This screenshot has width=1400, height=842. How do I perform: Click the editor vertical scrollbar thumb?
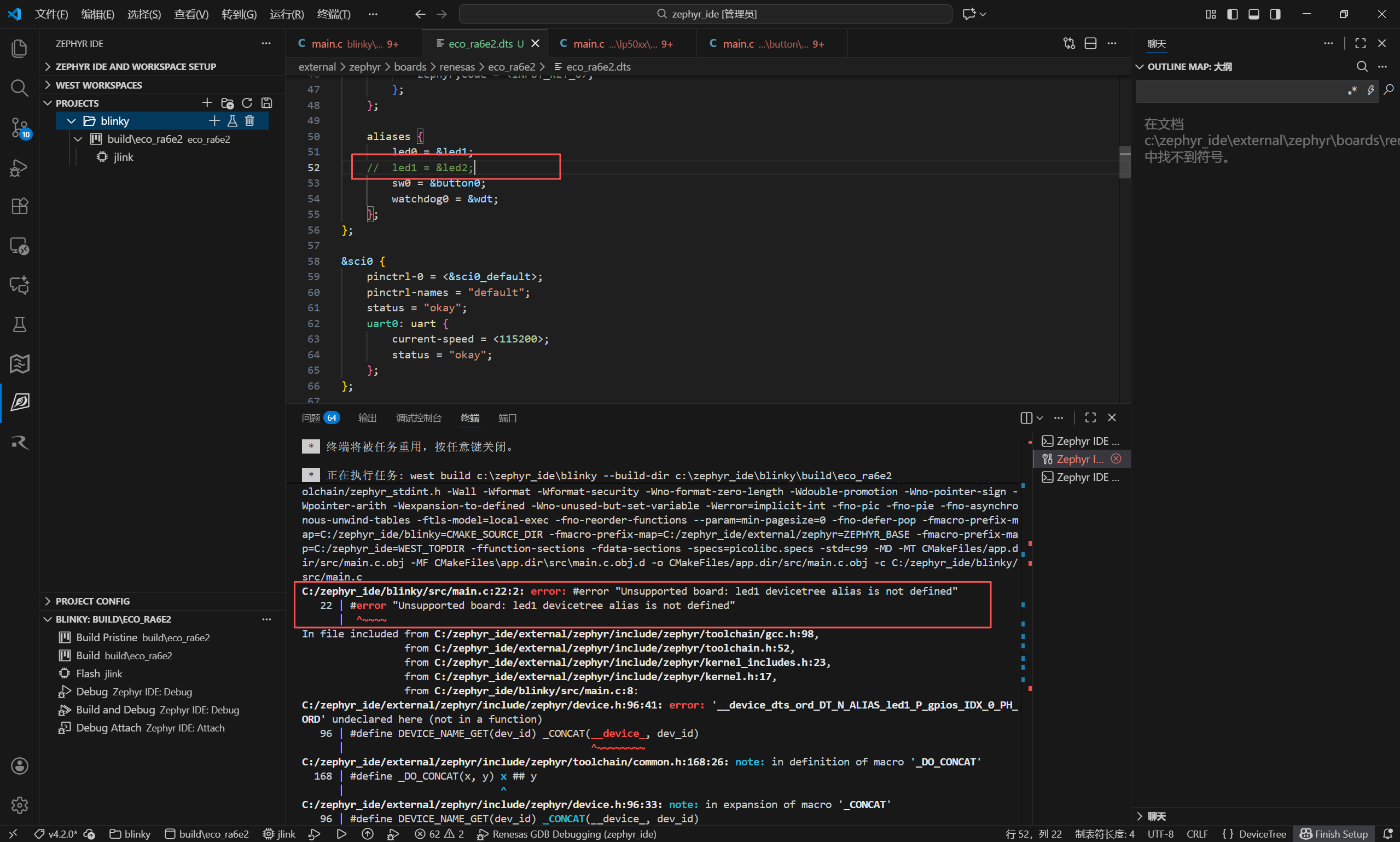click(x=1124, y=162)
